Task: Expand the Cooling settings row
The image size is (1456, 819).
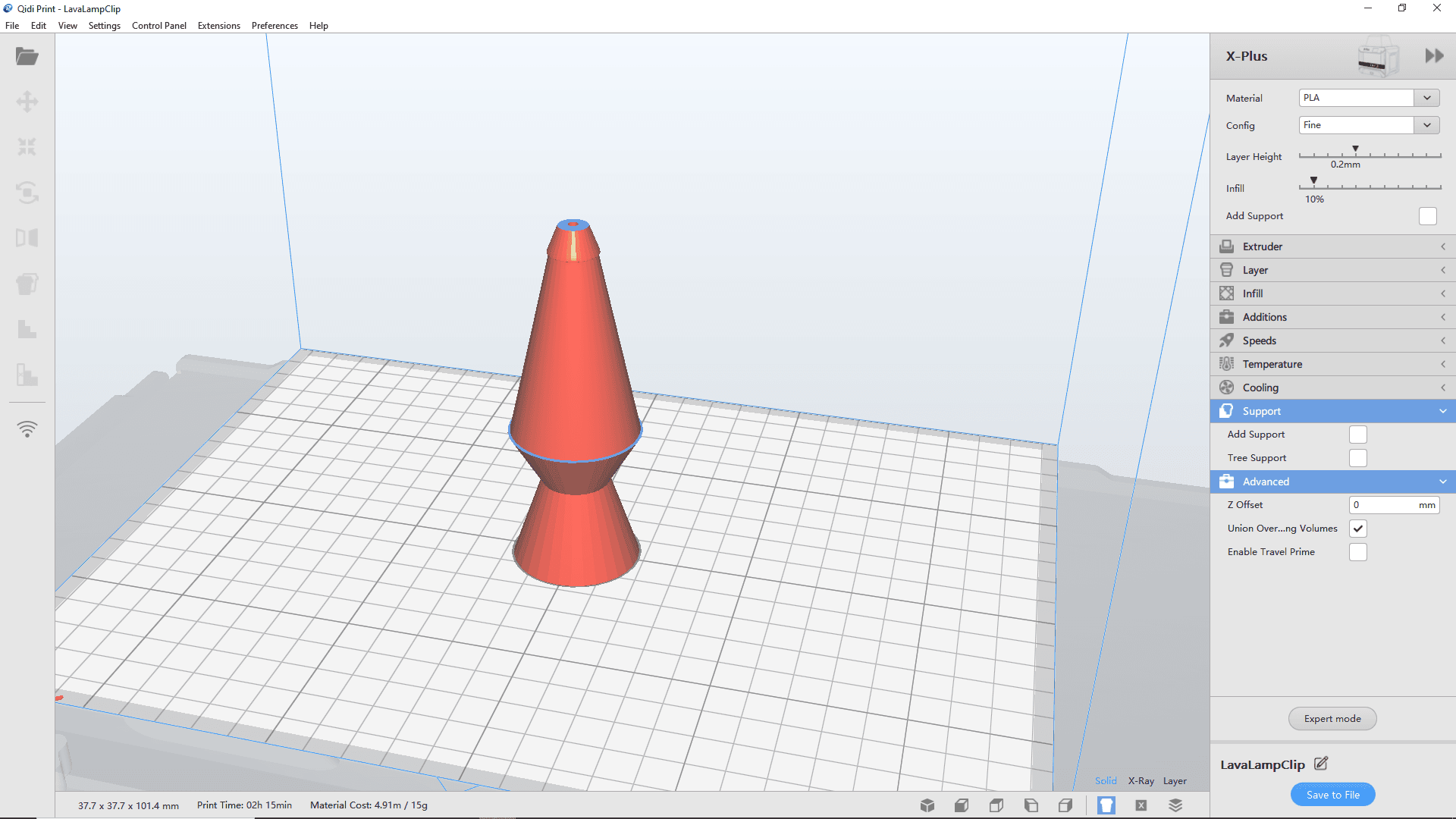Action: click(1332, 388)
